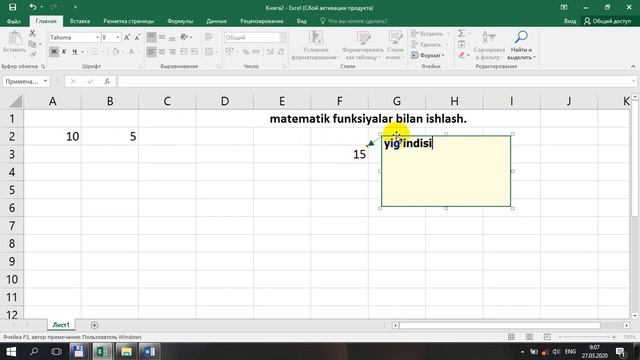Screen dimensions: 640x360
Task: Toggle align text right
Action: 172,52
